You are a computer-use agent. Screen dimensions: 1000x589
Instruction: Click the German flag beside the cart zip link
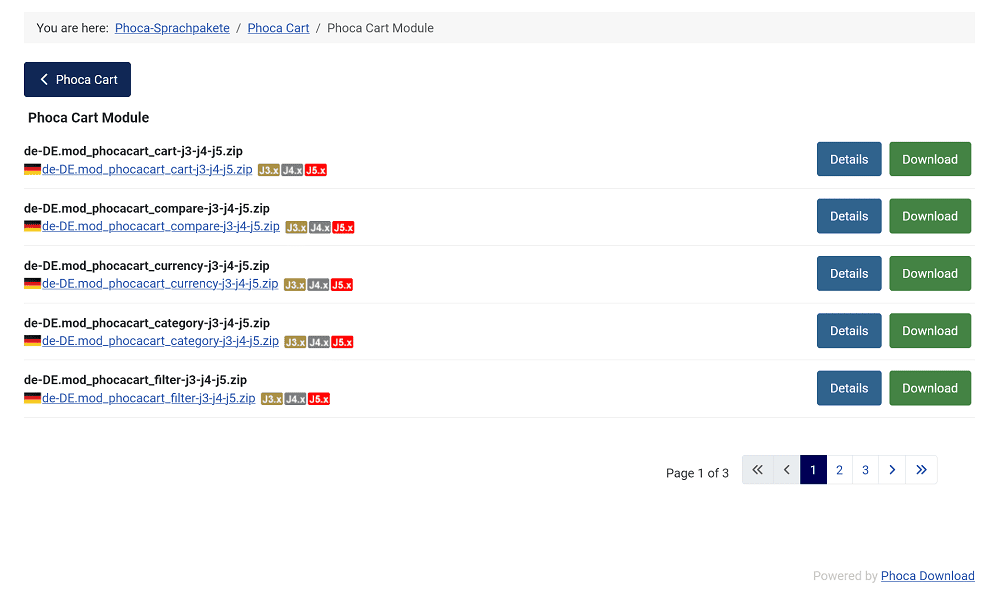(x=33, y=169)
